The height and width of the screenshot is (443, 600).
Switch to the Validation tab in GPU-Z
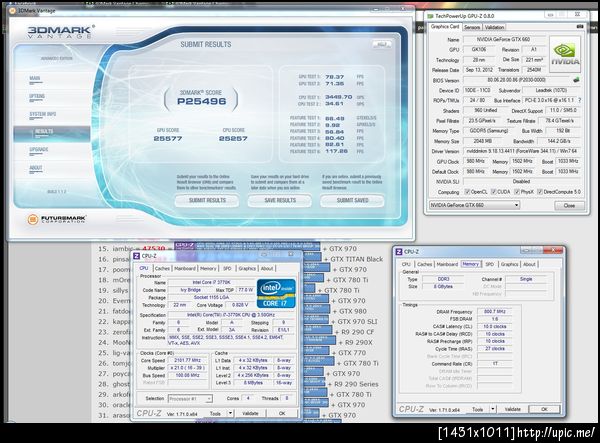(x=494, y=27)
